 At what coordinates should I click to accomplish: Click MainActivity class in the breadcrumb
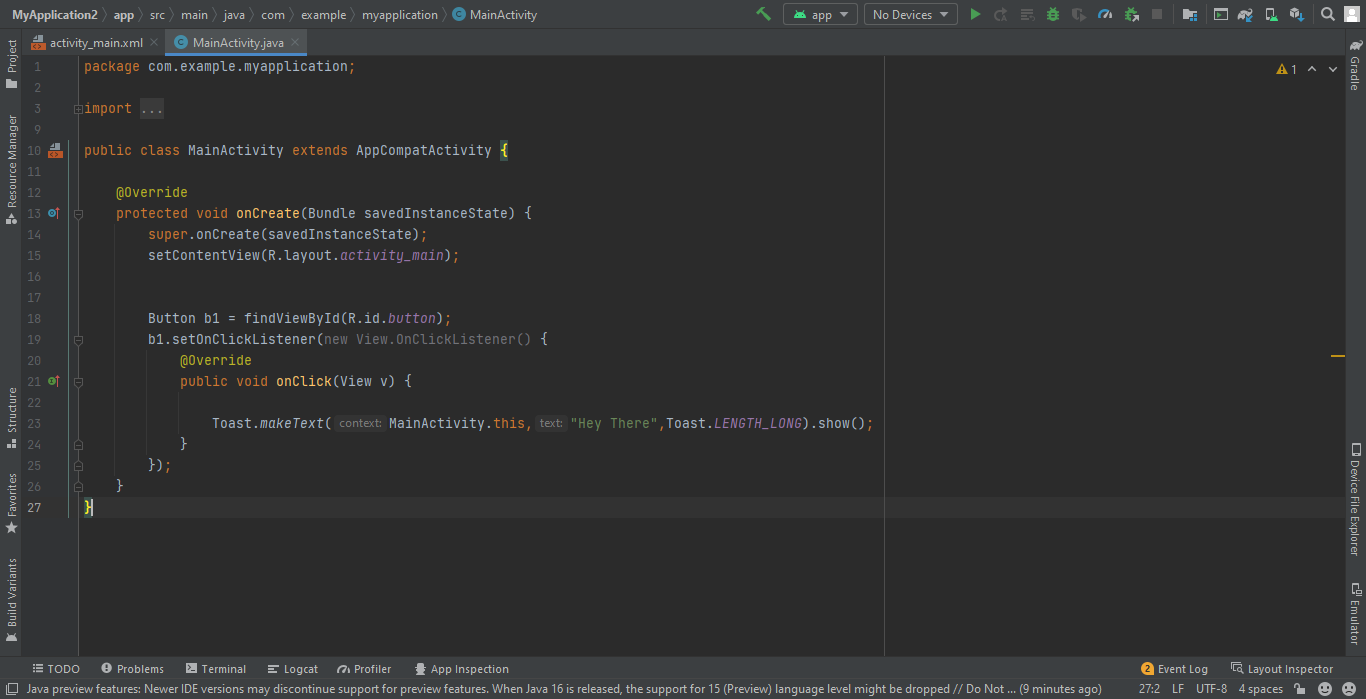click(495, 15)
